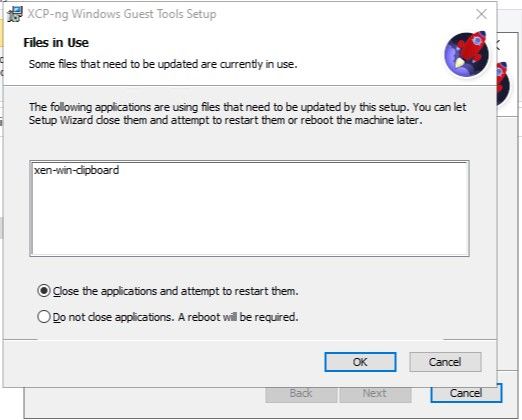Image resolution: width=522 pixels, height=420 pixels.
Task: Select xen-win-clipboard in the applications list
Action: pos(76,170)
